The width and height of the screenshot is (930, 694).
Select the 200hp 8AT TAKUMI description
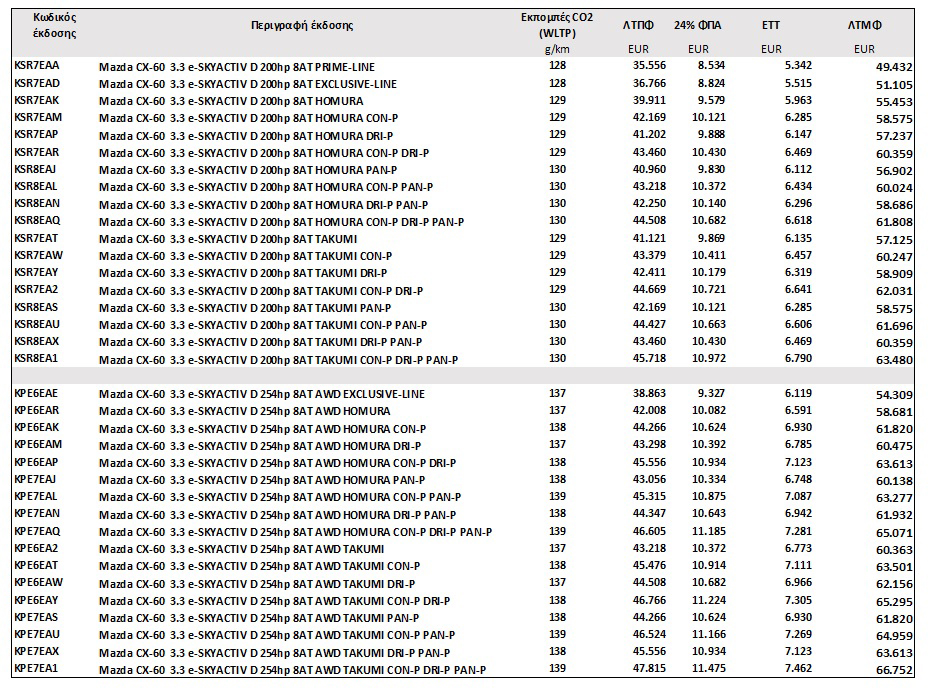(228, 239)
